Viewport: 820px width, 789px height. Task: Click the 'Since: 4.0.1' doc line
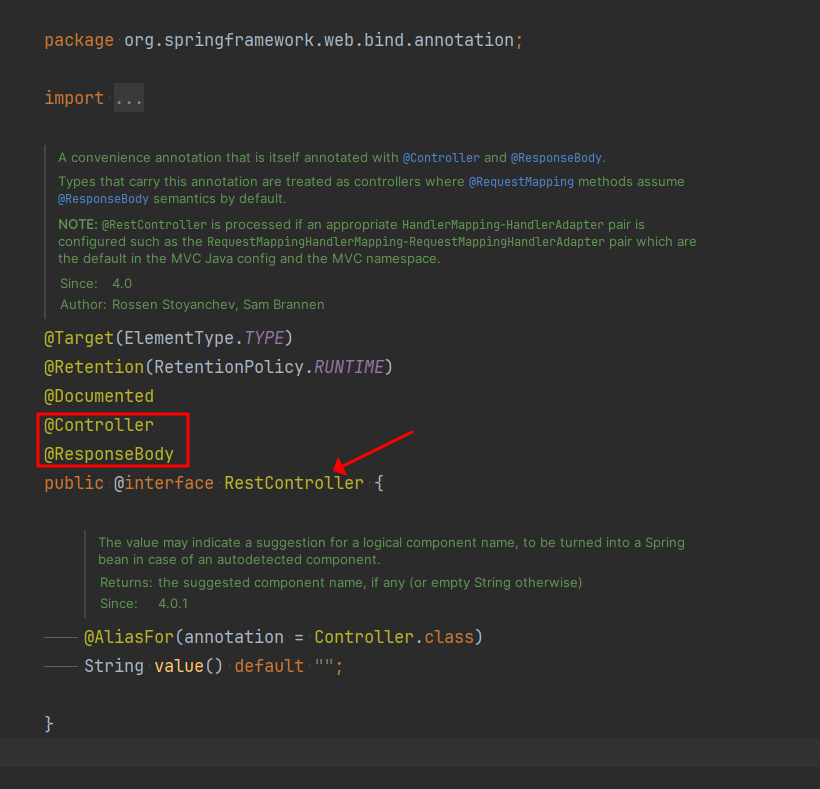(144, 604)
